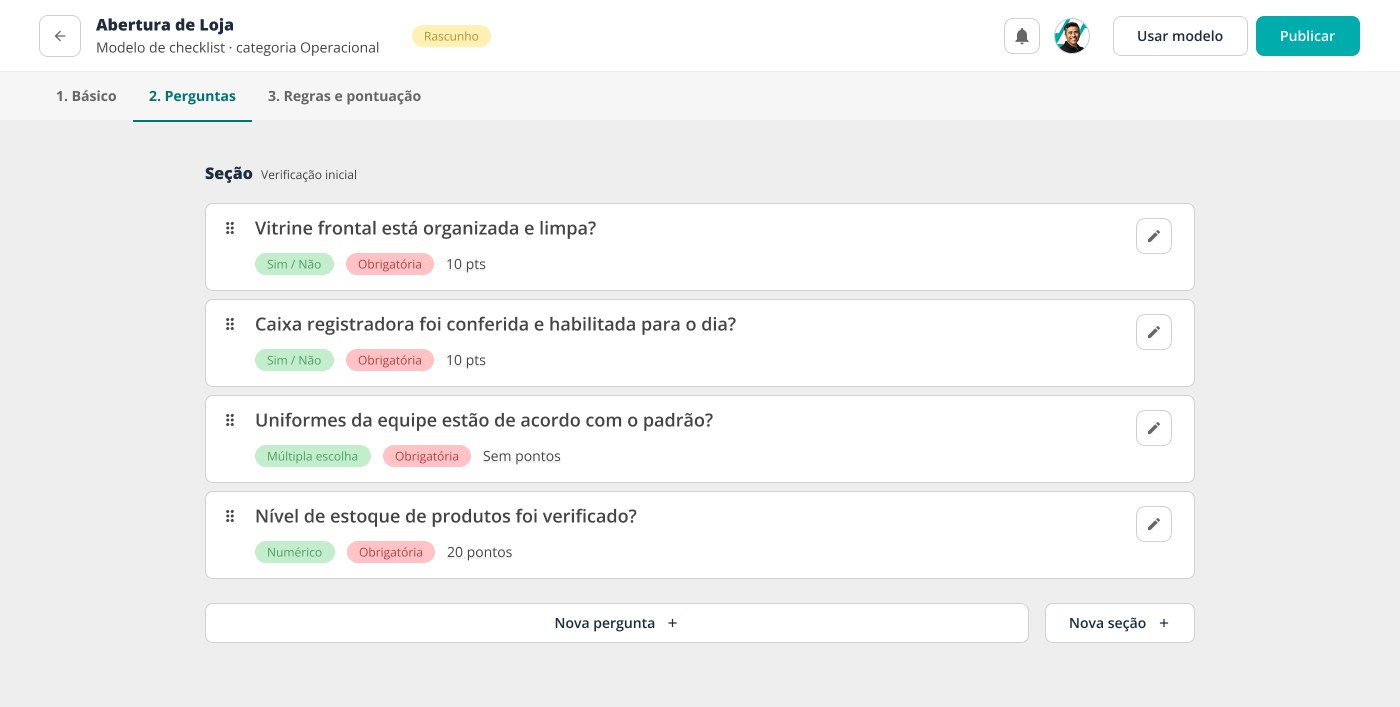Click the Sim / Não tag on Vitrine question
This screenshot has width=1400, height=707.
click(294, 264)
